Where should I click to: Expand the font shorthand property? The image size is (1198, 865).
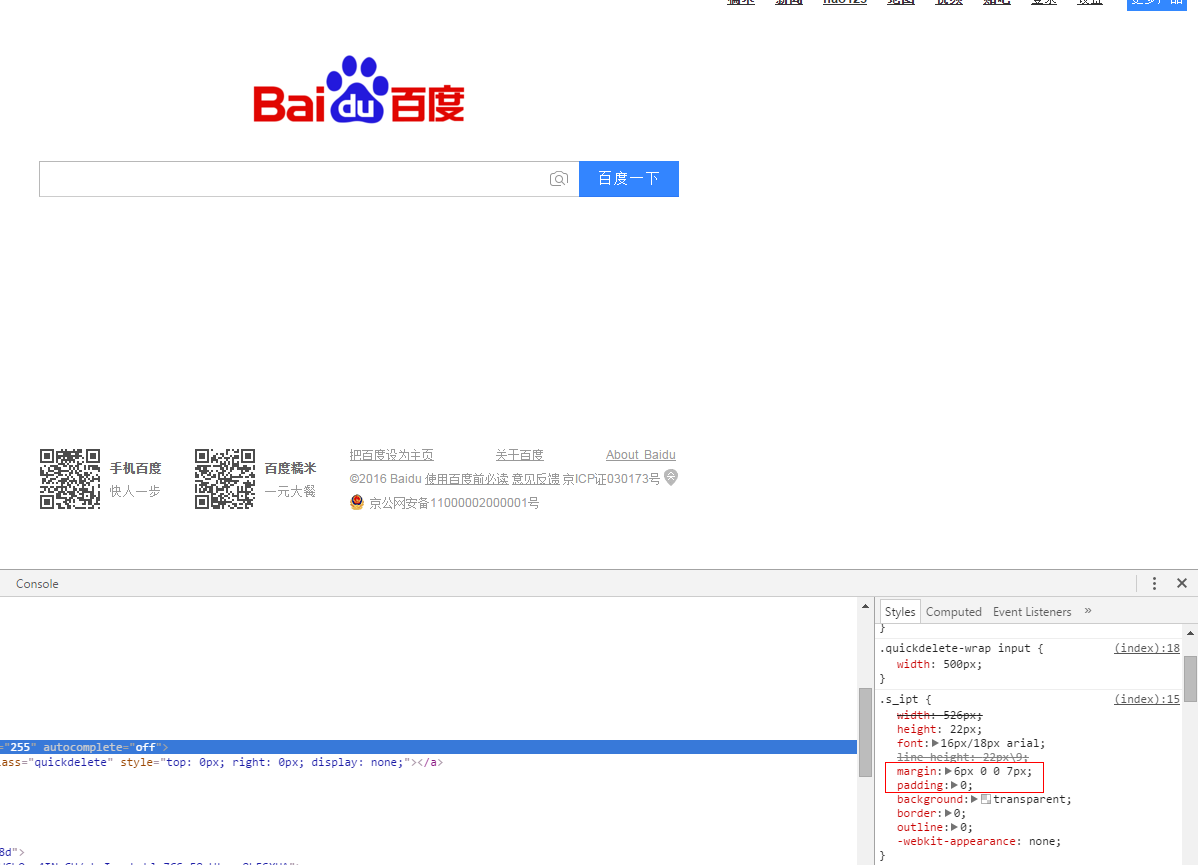pos(935,743)
